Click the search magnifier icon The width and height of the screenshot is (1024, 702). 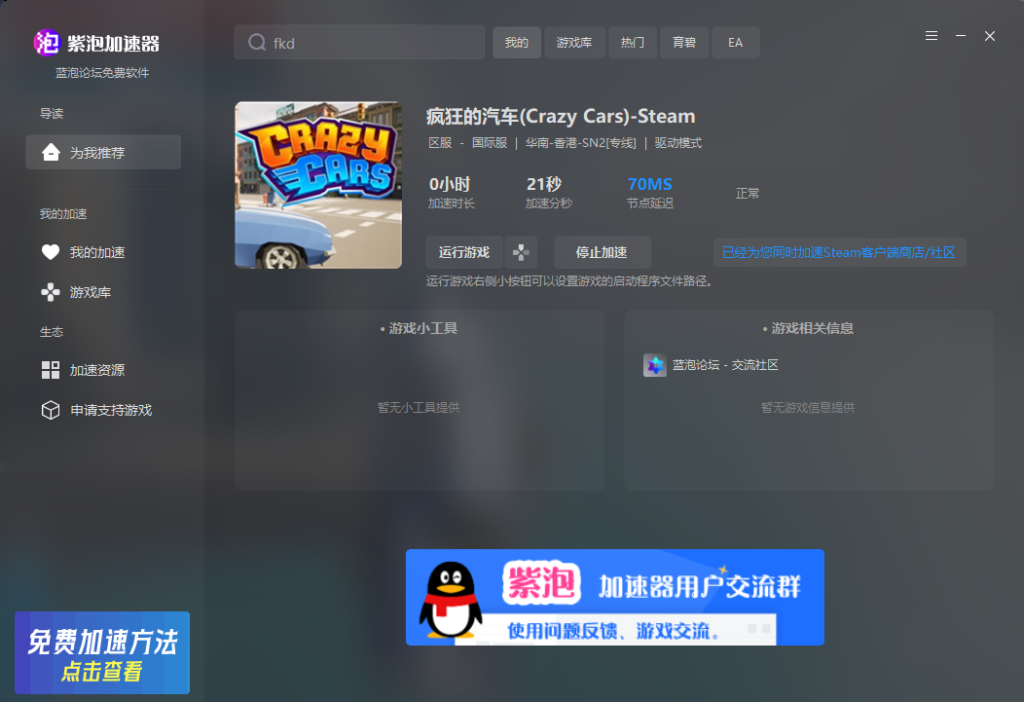tap(257, 42)
